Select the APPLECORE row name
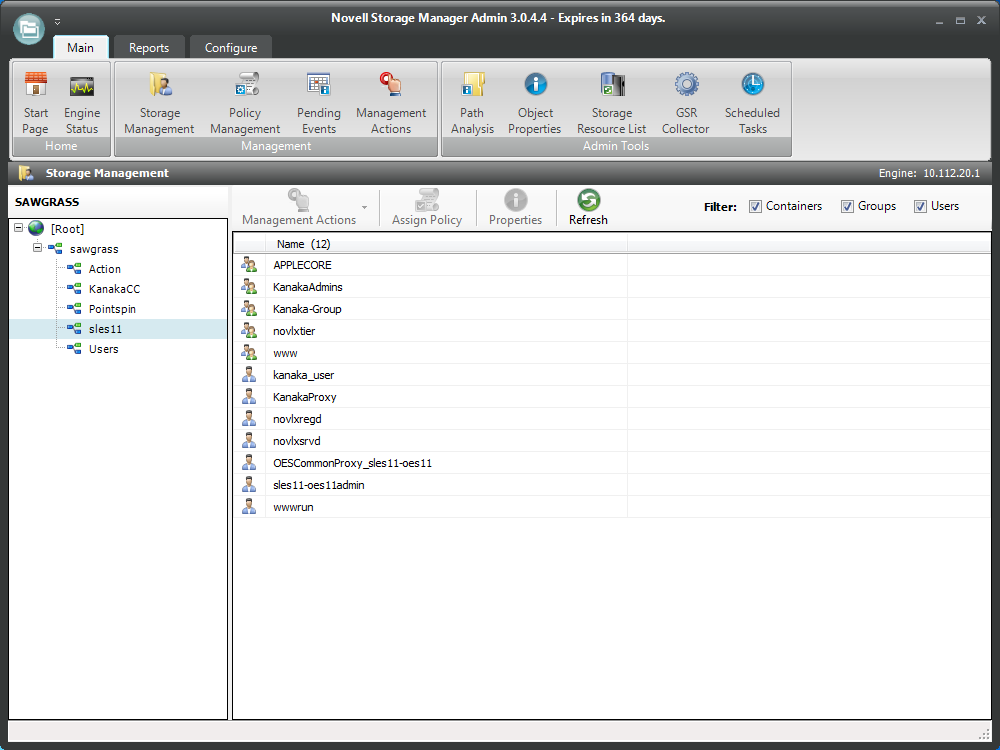Viewport: 1000px width, 750px height. [302, 265]
